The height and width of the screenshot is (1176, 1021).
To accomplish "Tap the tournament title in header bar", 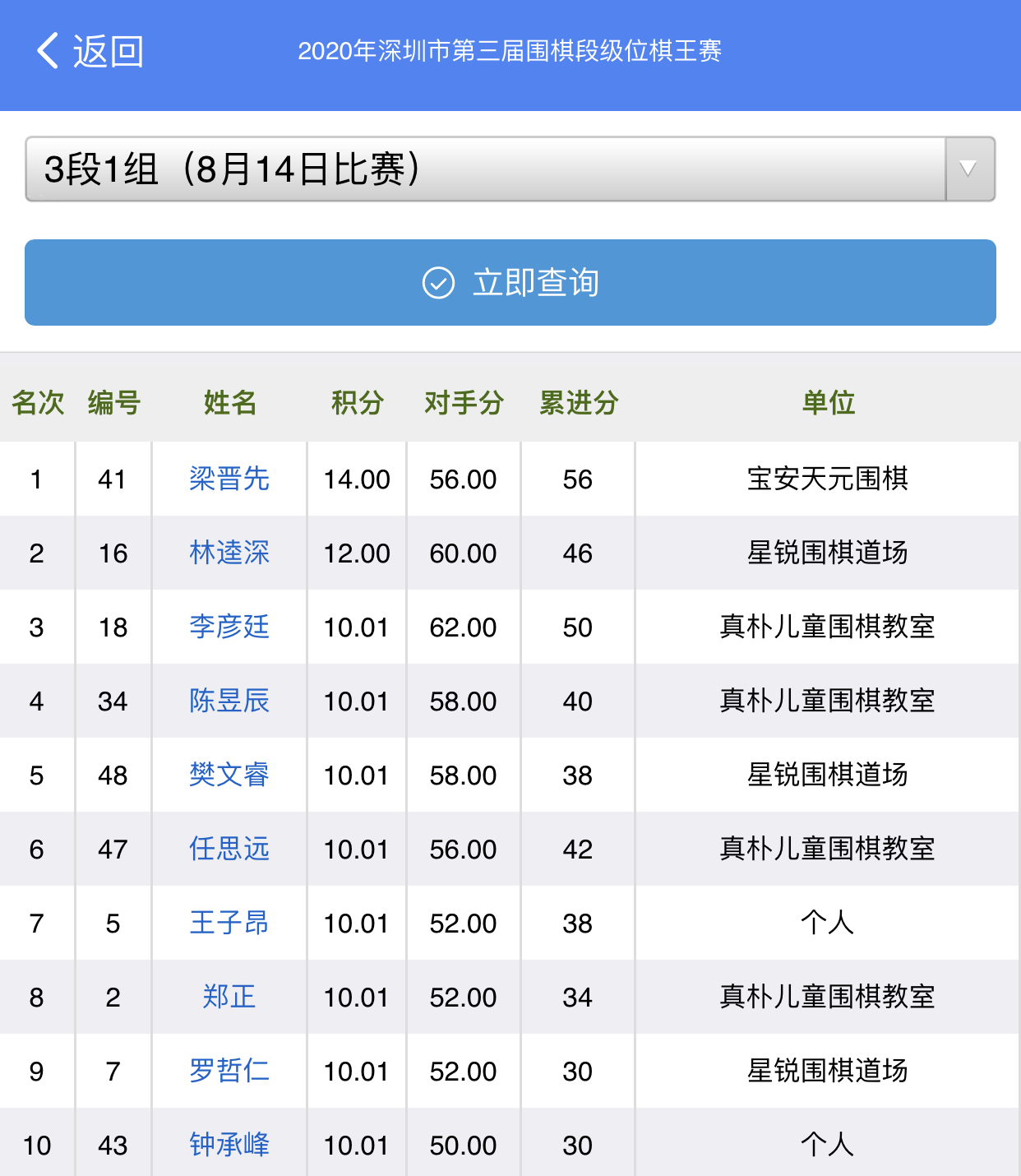I will [x=510, y=51].
